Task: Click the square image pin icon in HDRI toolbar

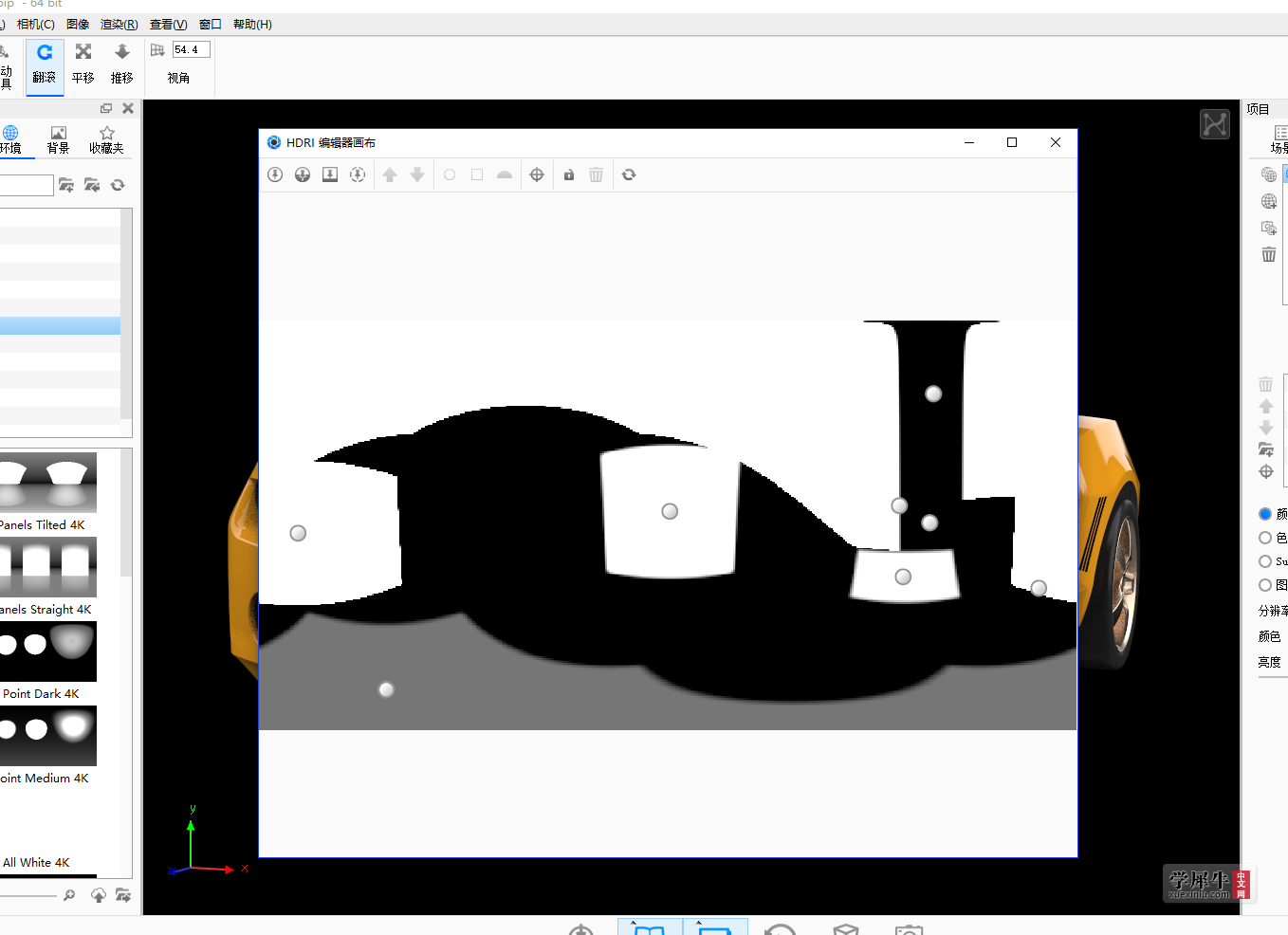Action: pyautogui.click(x=330, y=174)
